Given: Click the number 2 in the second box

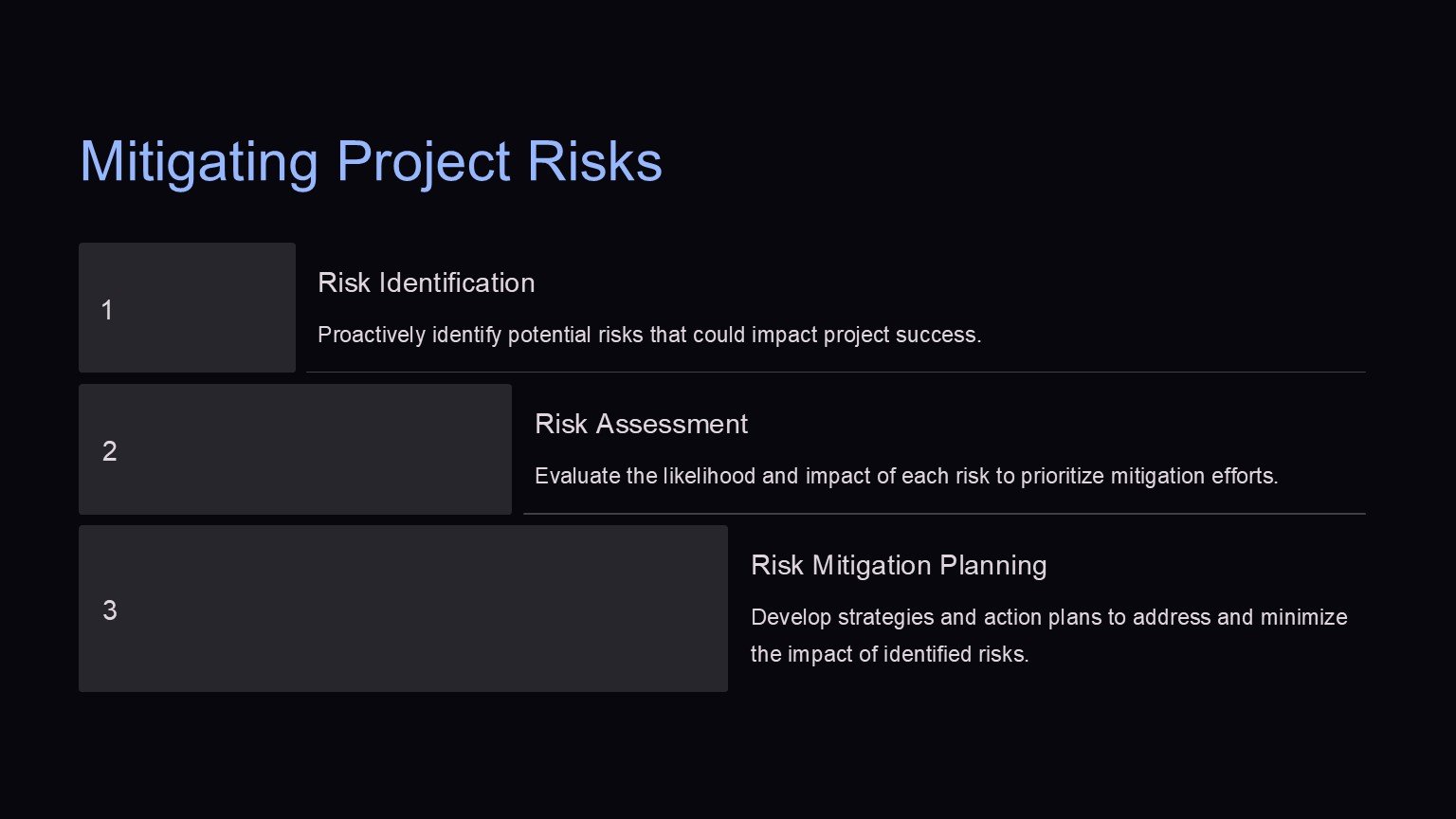Looking at the screenshot, I should coord(110,451).
